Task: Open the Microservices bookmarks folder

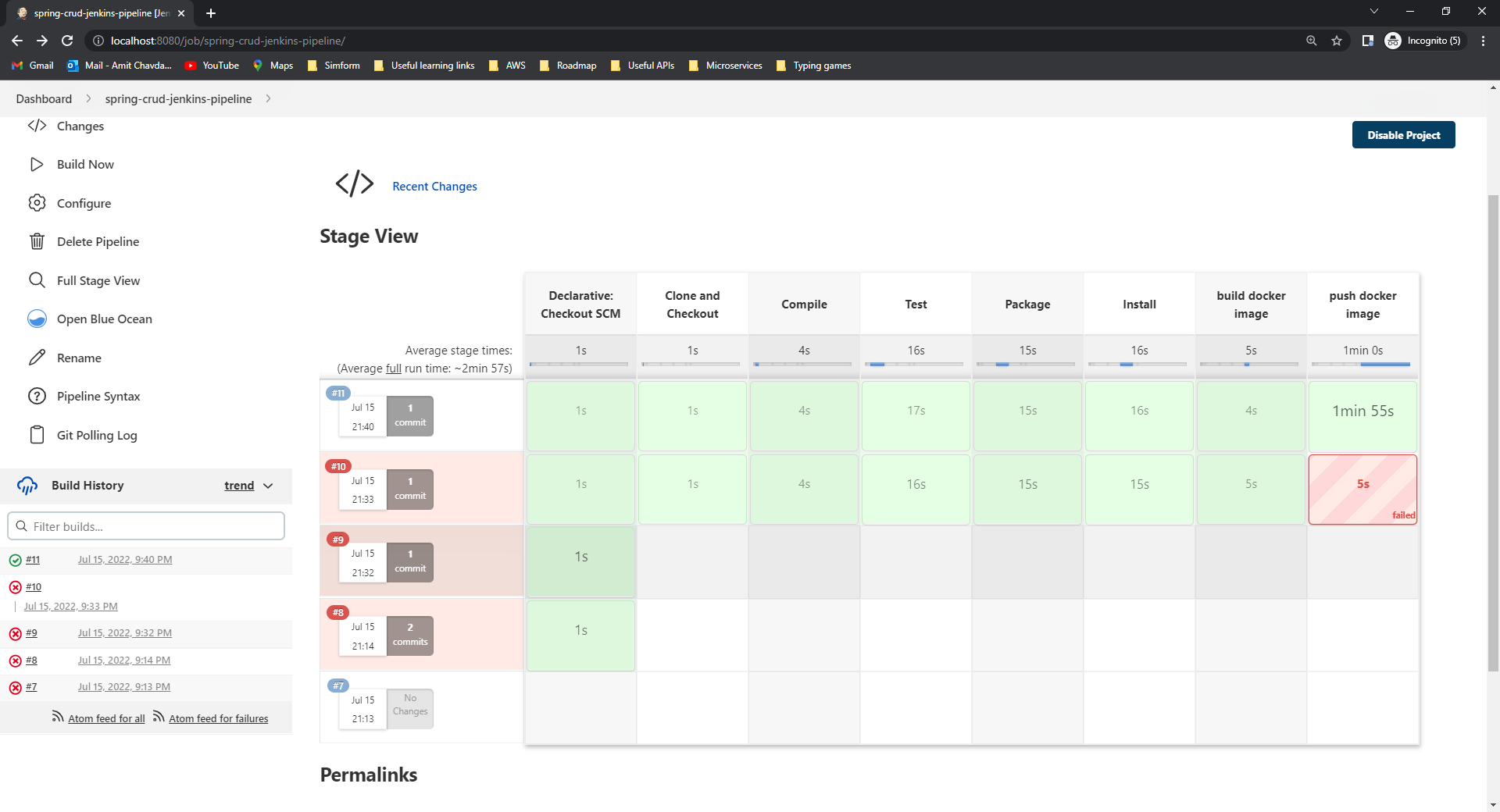Action: pyautogui.click(x=733, y=66)
